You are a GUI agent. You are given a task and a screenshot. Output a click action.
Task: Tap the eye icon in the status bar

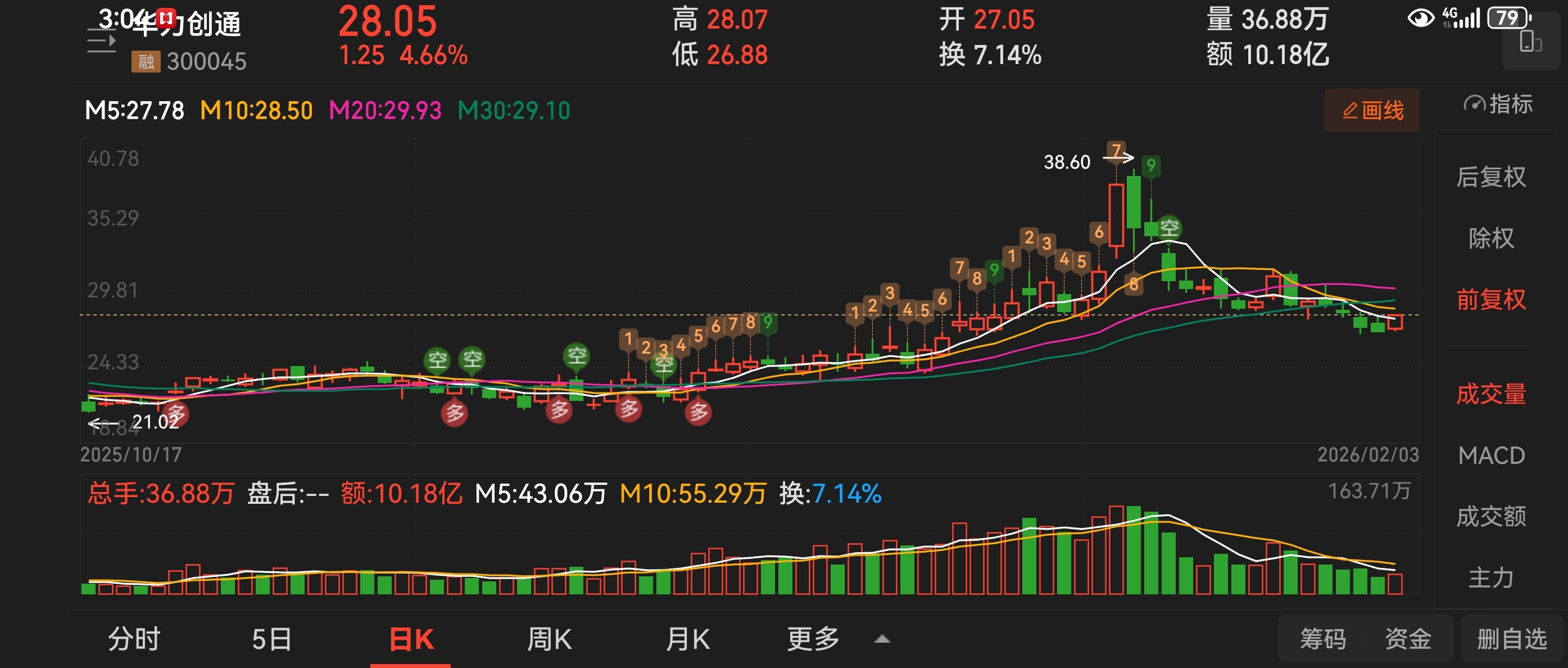coord(1421,18)
